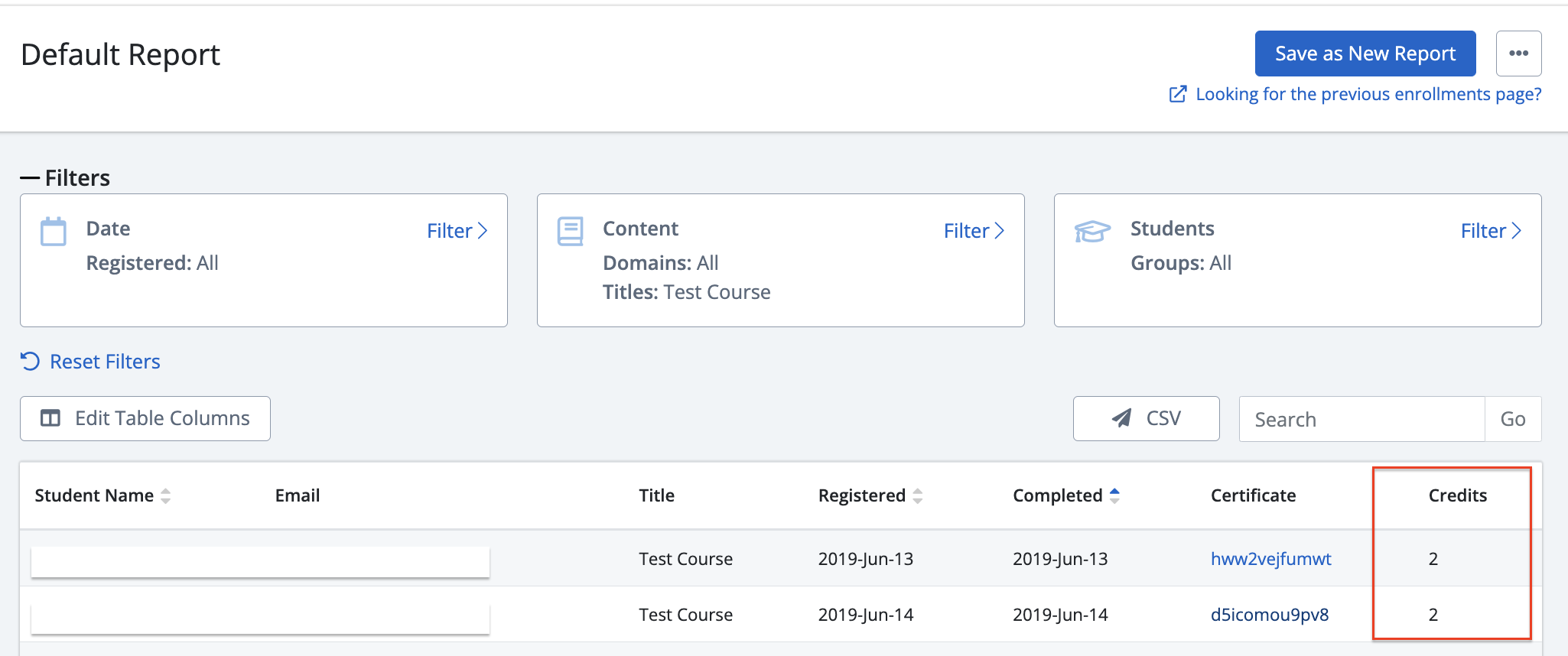The height and width of the screenshot is (656, 1568).
Task: Export report using the CSV button
Action: click(x=1146, y=418)
